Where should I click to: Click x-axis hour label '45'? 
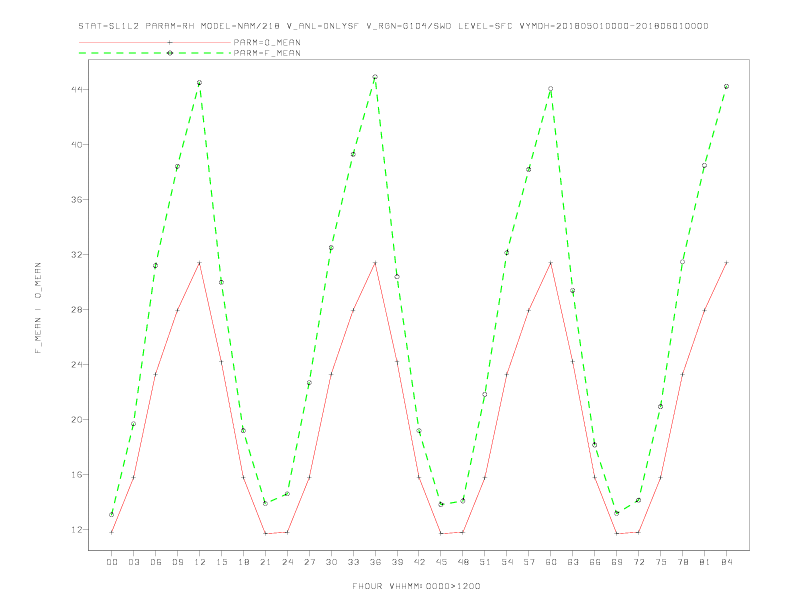[441, 562]
